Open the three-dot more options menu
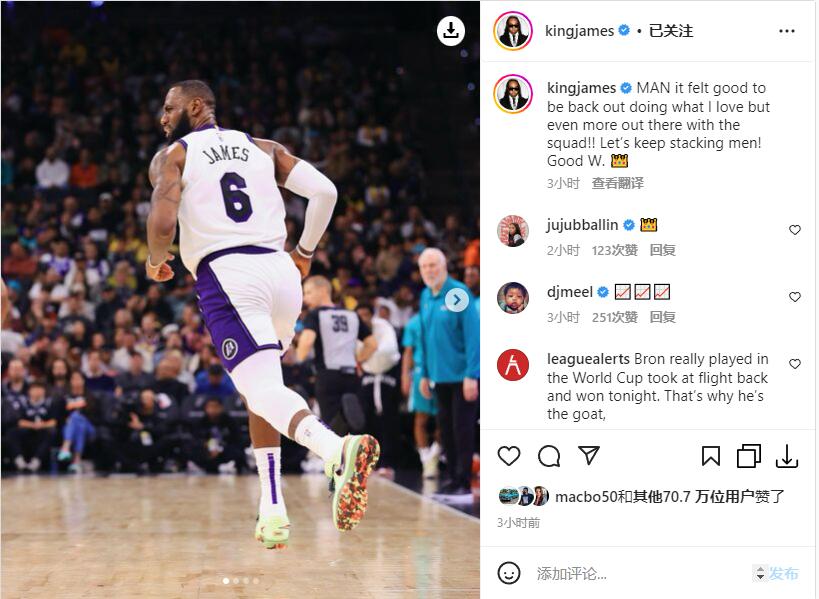This screenshot has width=819, height=599. coord(786,31)
